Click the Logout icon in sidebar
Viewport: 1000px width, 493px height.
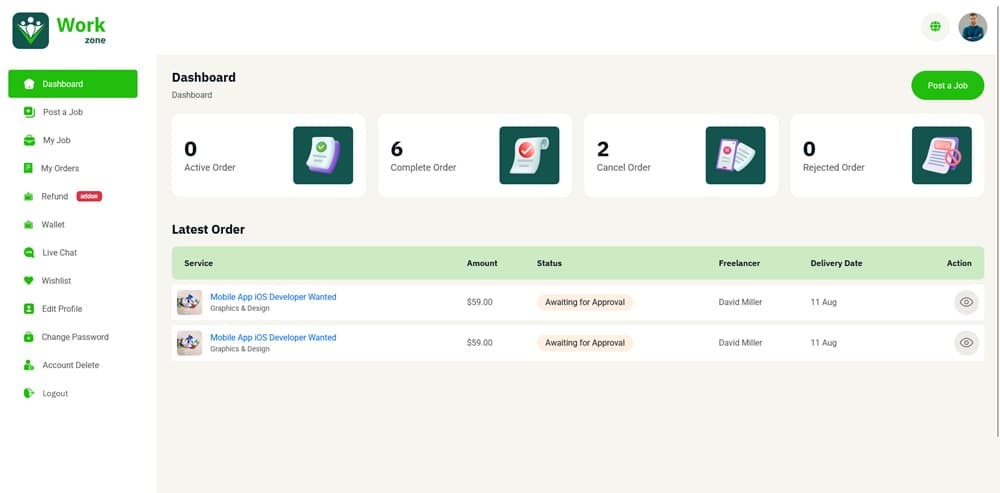[29, 393]
